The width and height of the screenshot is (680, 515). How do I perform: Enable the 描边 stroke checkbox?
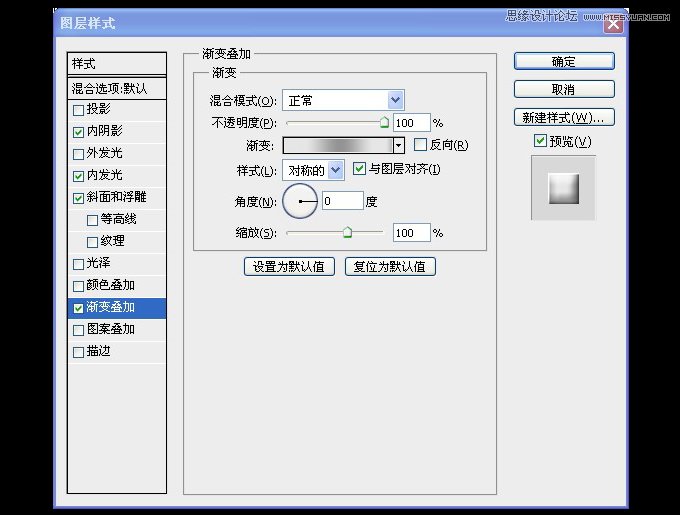click(78, 352)
